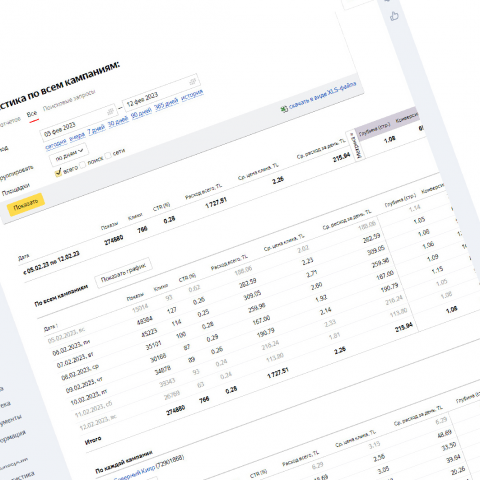
Task: Click the row date '10.02.2023, пт'
Action: click(89, 398)
